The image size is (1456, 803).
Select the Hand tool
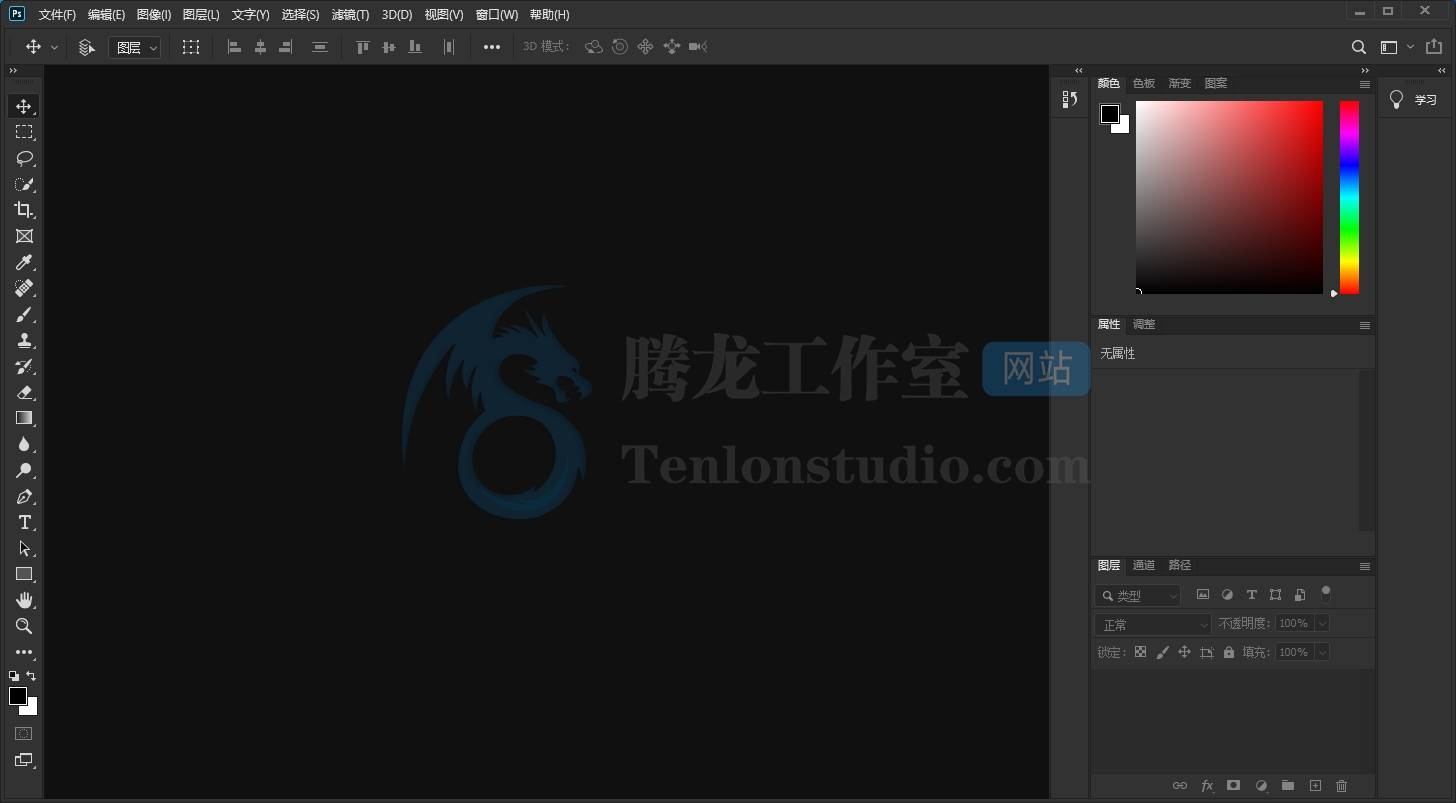click(x=24, y=600)
